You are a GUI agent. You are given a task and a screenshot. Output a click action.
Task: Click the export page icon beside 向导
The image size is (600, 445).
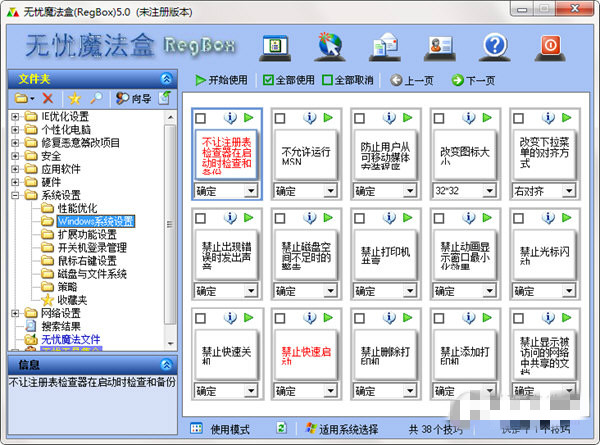(165, 98)
